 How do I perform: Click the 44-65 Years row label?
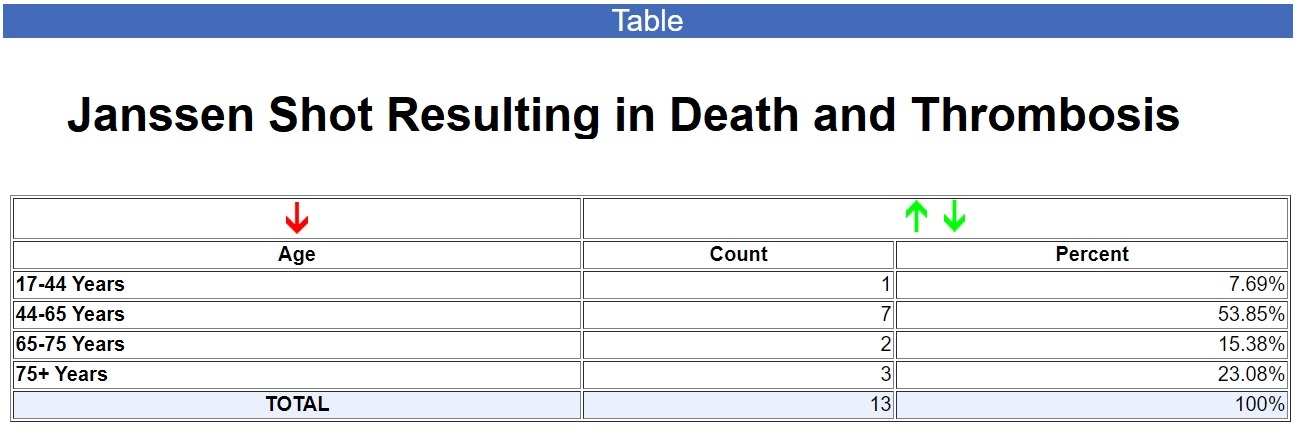point(70,314)
